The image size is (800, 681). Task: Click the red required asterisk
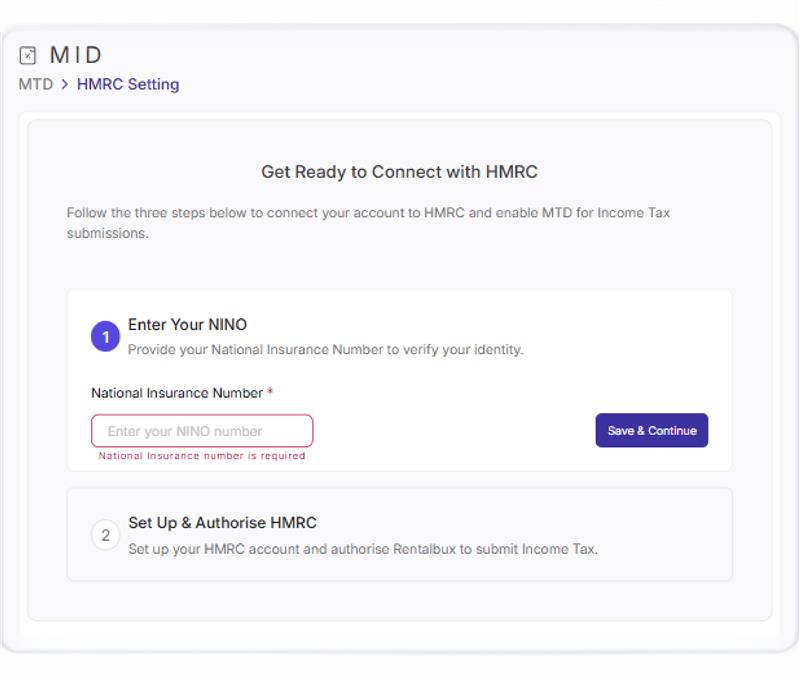tap(270, 393)
